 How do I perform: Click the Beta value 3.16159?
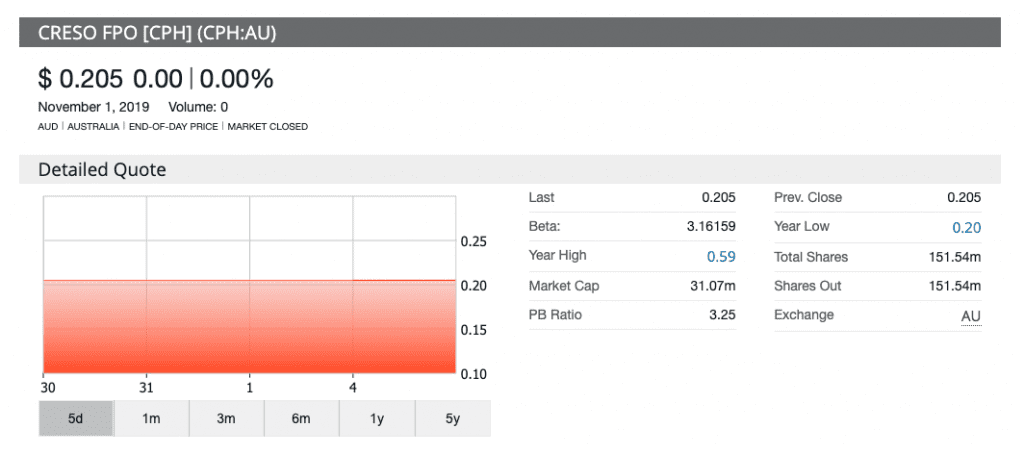coord(710,227)
